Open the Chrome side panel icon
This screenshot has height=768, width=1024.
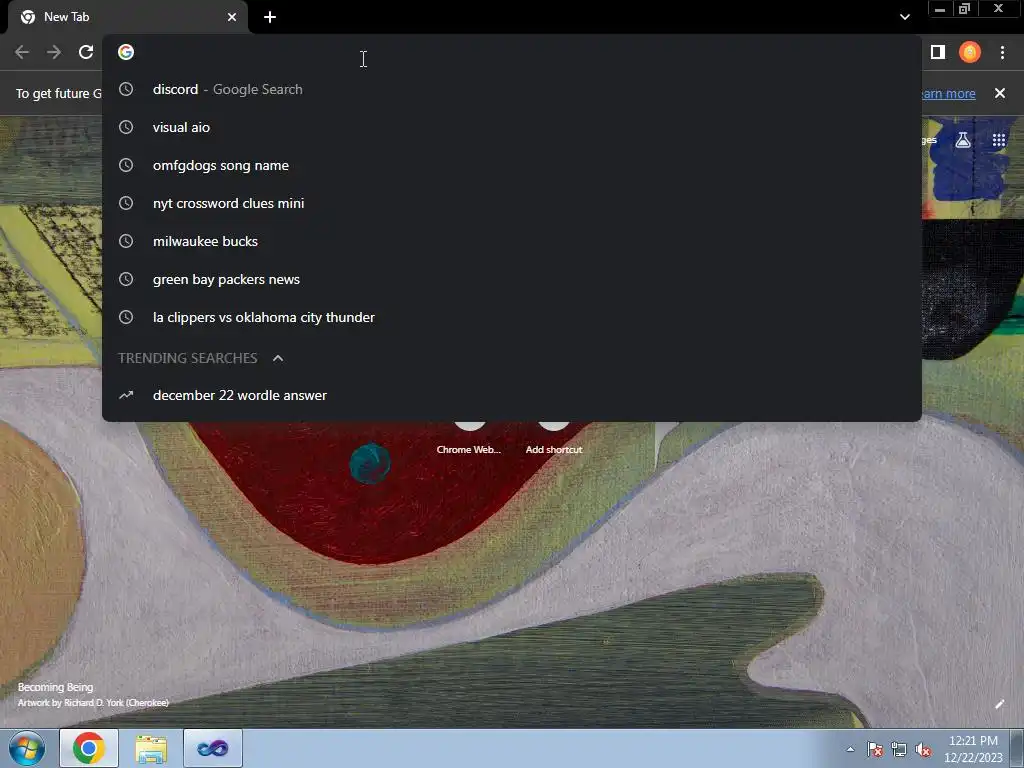tap(938, 52)
